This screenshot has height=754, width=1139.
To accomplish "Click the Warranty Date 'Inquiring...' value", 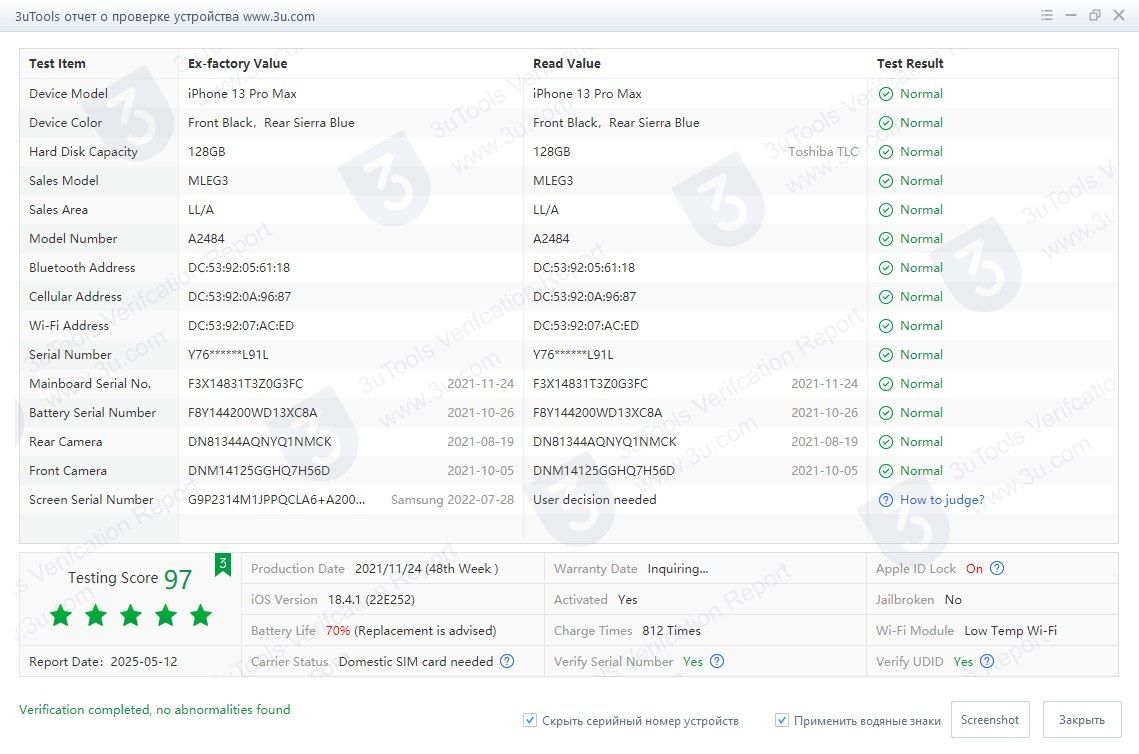I will click(x=678, y=569).
